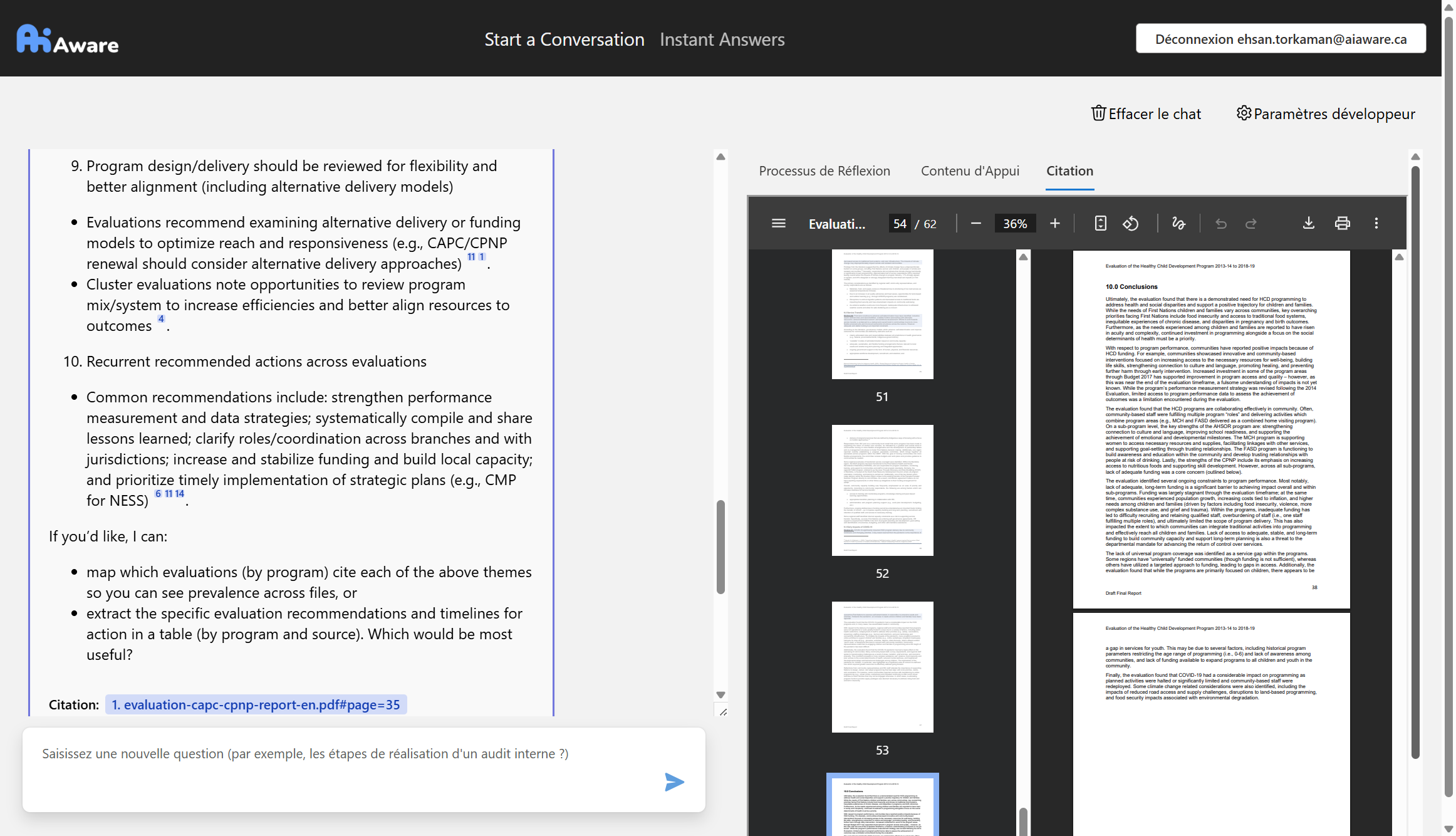Click the PDF page number field

tap(900, 224)
